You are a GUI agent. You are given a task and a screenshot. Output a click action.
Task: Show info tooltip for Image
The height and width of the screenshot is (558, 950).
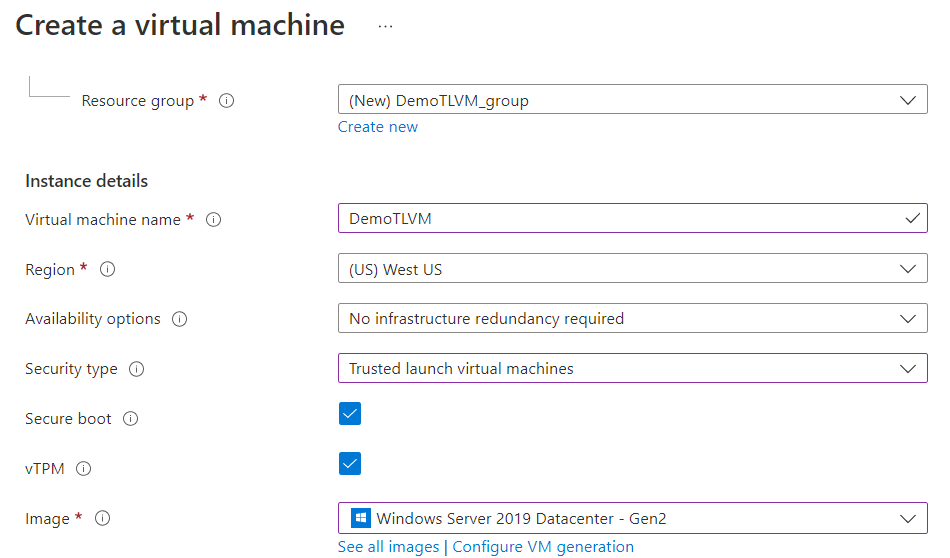coord(102,519)
